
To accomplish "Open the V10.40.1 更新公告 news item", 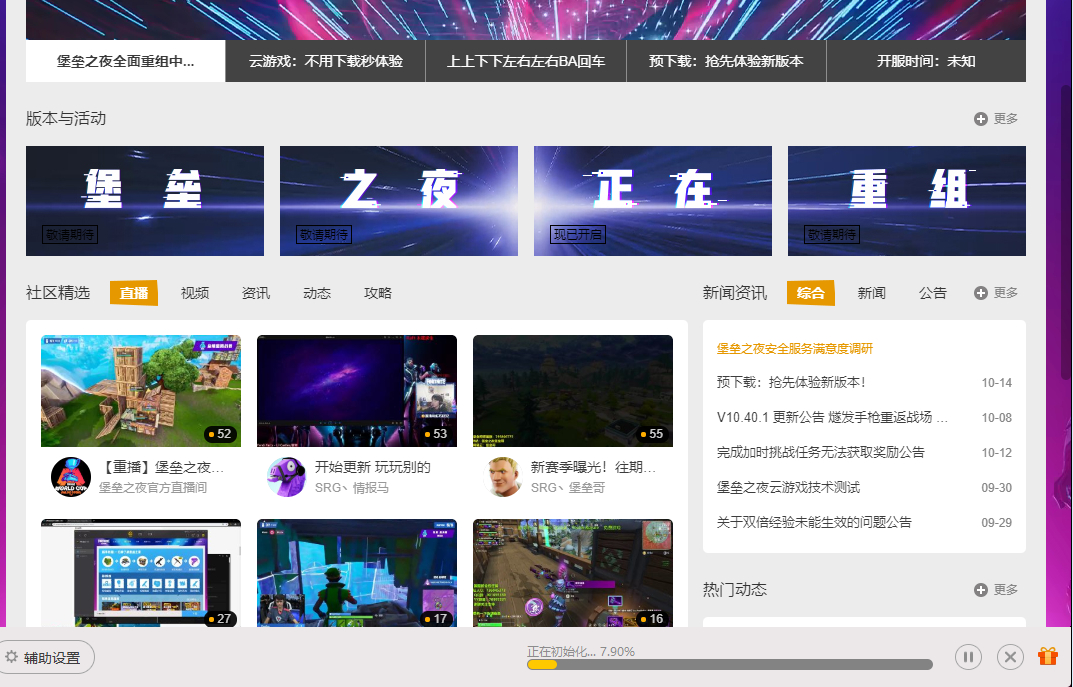I will coord(832,417).
